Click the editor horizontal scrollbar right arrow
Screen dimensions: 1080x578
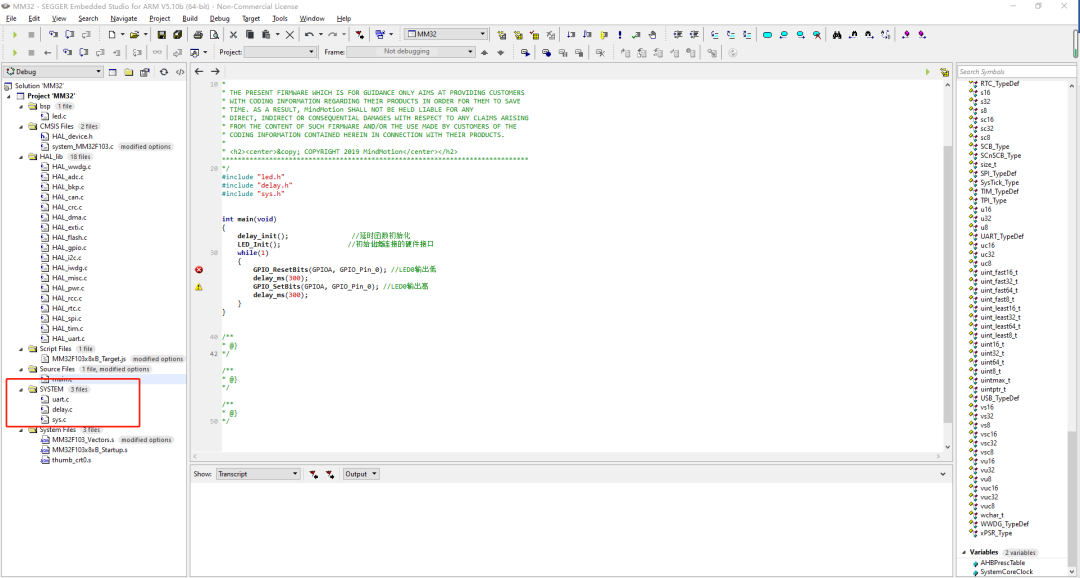(938, 456)
